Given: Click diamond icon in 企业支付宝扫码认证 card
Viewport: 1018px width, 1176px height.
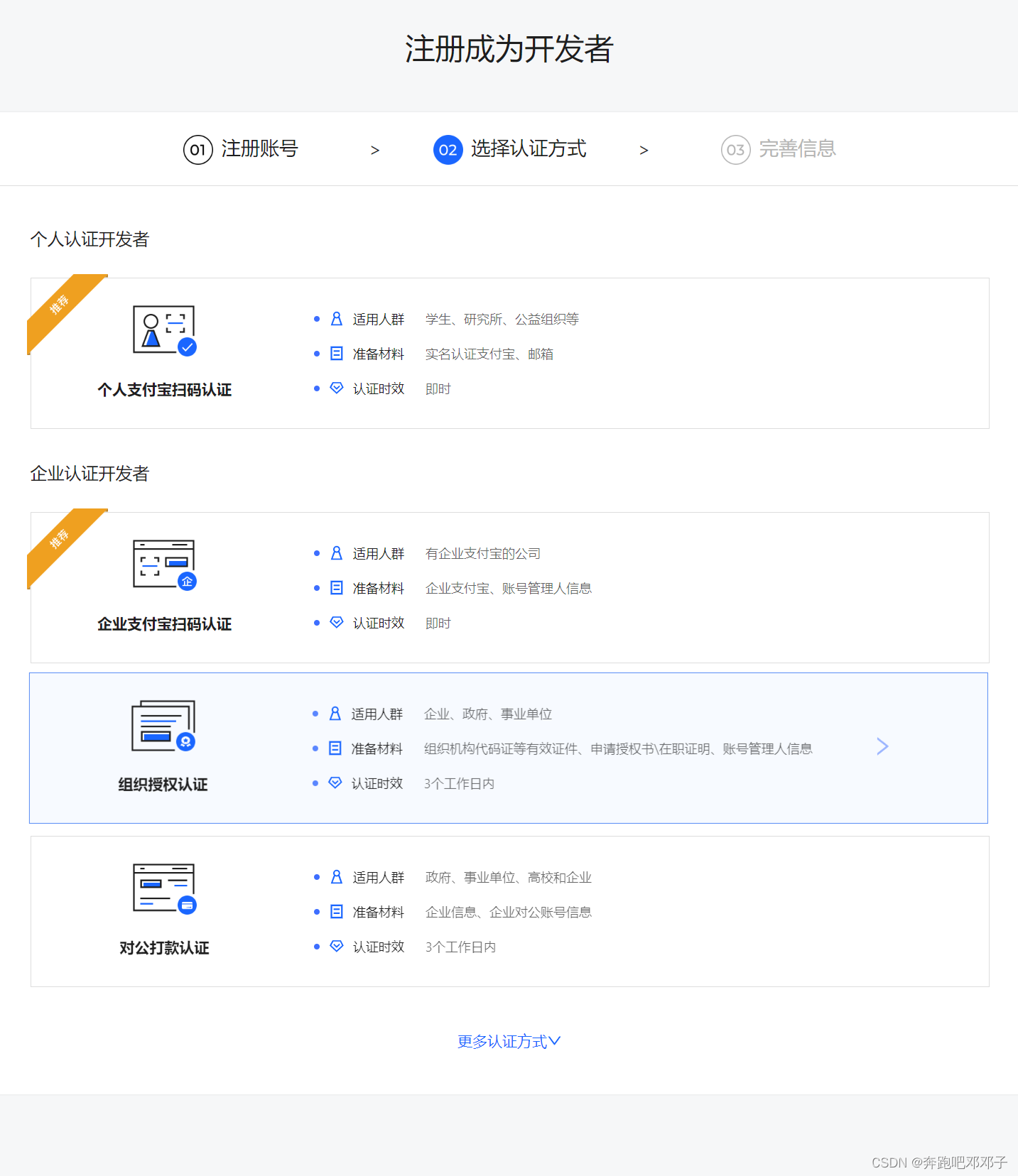Looking at the screenshot, I should click(x=337, y=622).
